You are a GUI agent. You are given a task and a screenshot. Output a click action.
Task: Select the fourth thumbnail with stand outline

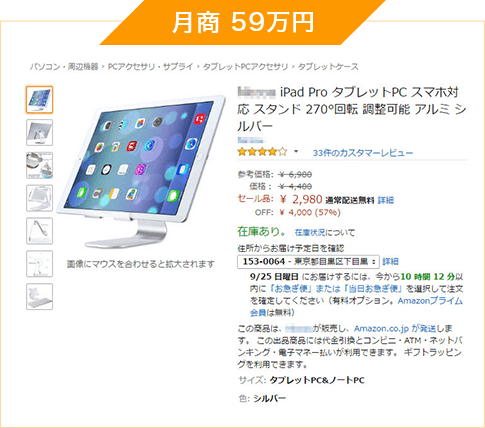39,198
